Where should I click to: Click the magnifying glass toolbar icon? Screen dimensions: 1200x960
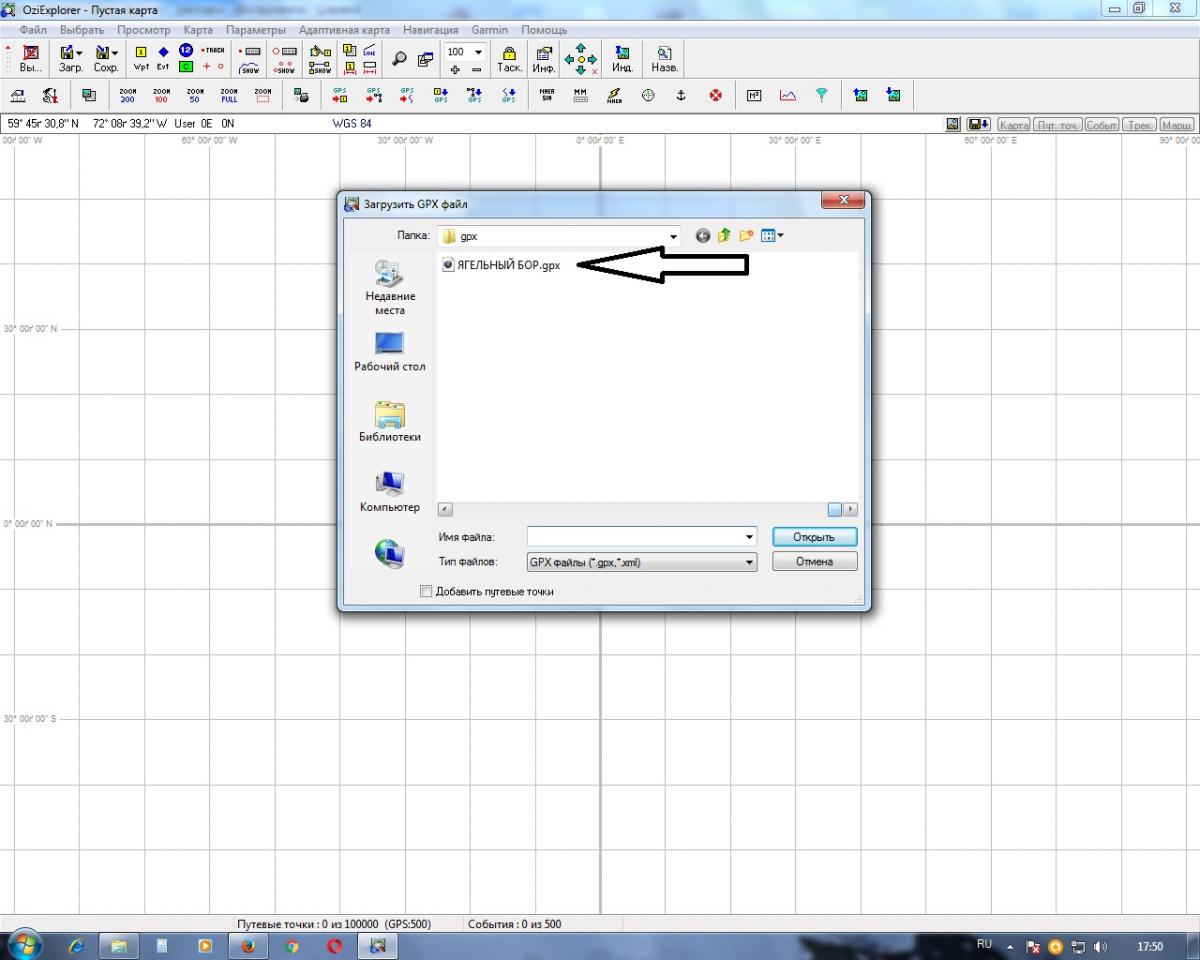click(399, 59)
